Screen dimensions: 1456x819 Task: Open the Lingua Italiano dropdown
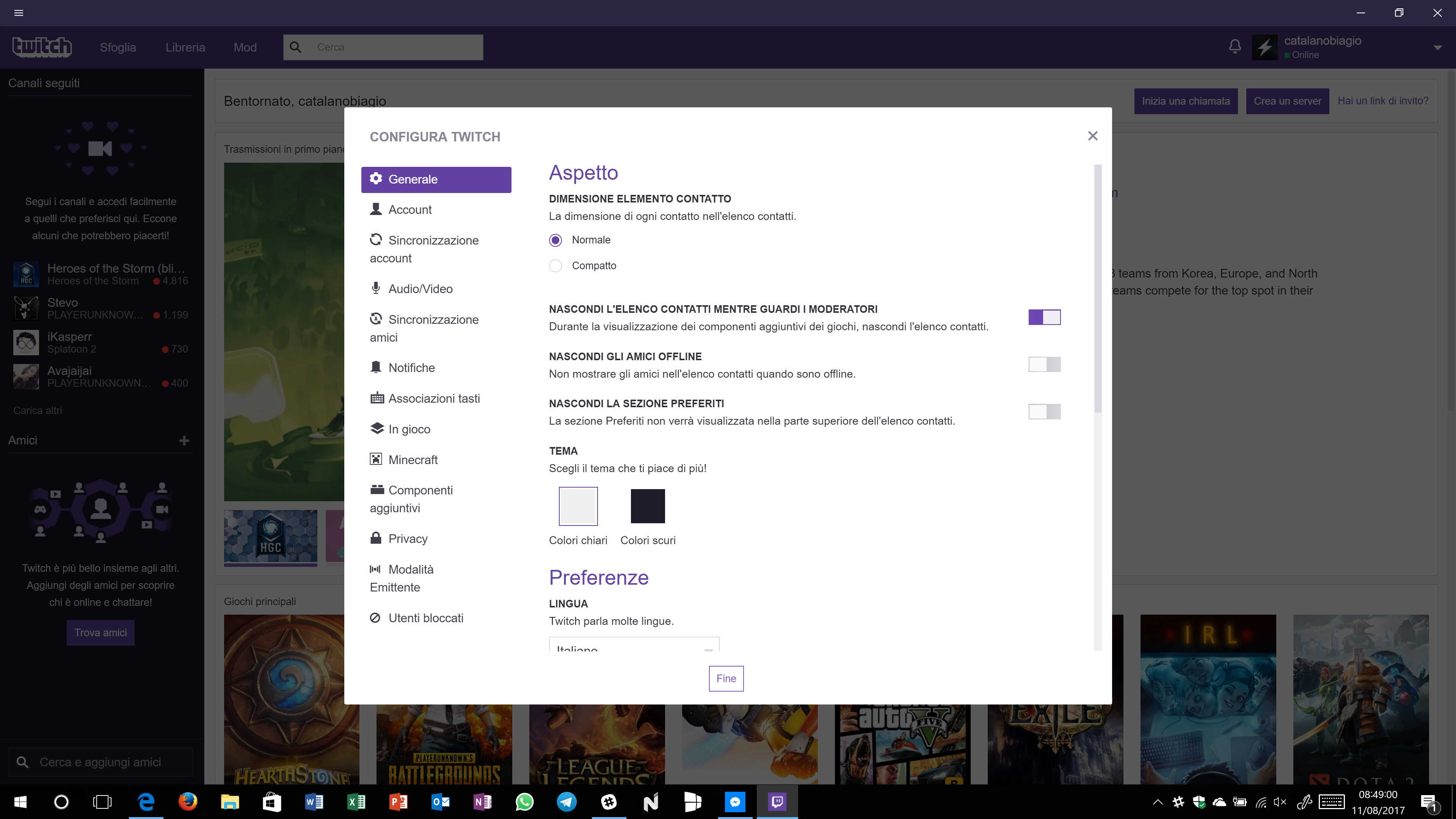click(x=634, y=644)
